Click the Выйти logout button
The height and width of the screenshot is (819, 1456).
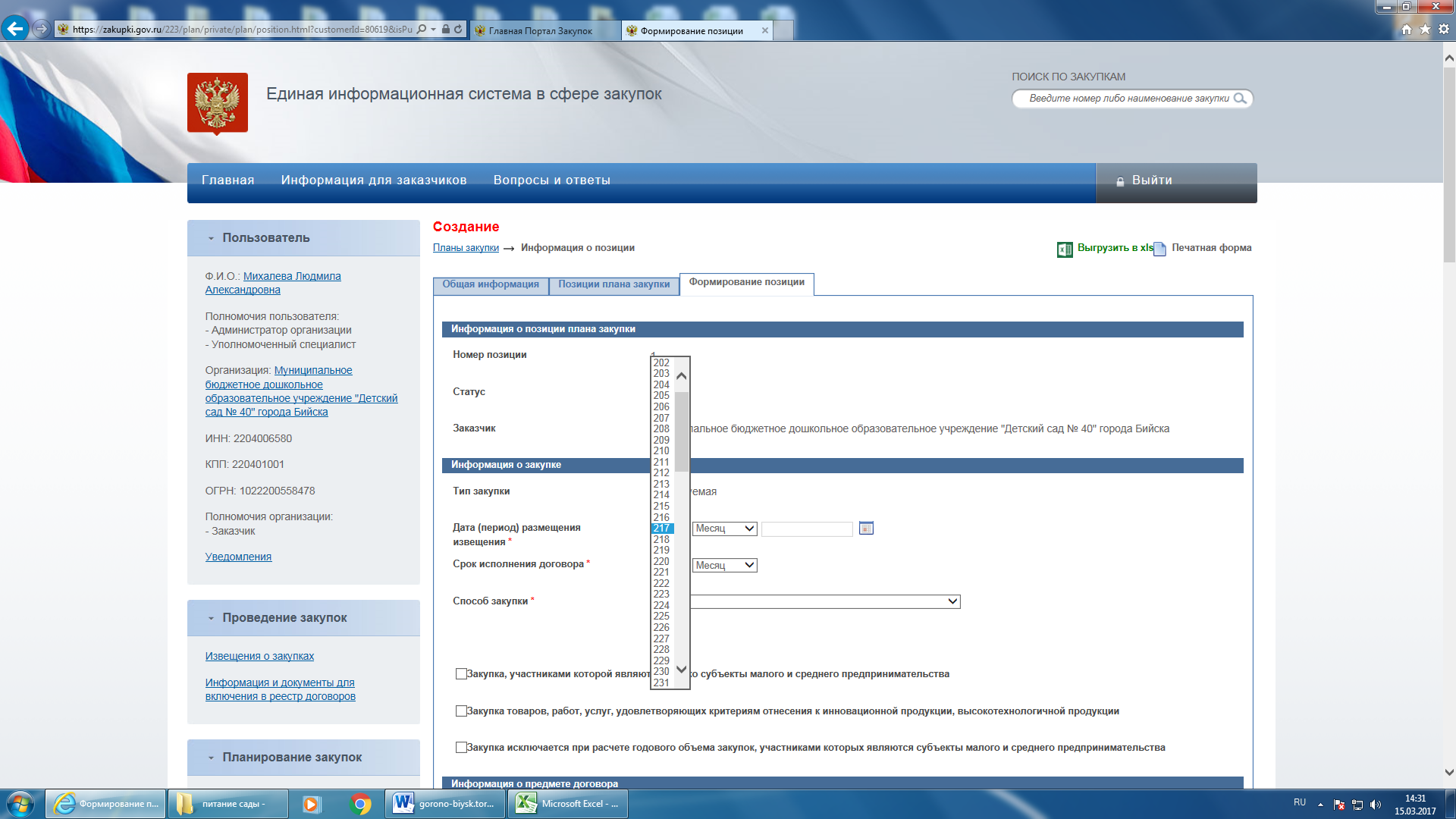pyautogui.click(x=1151, y=180)
